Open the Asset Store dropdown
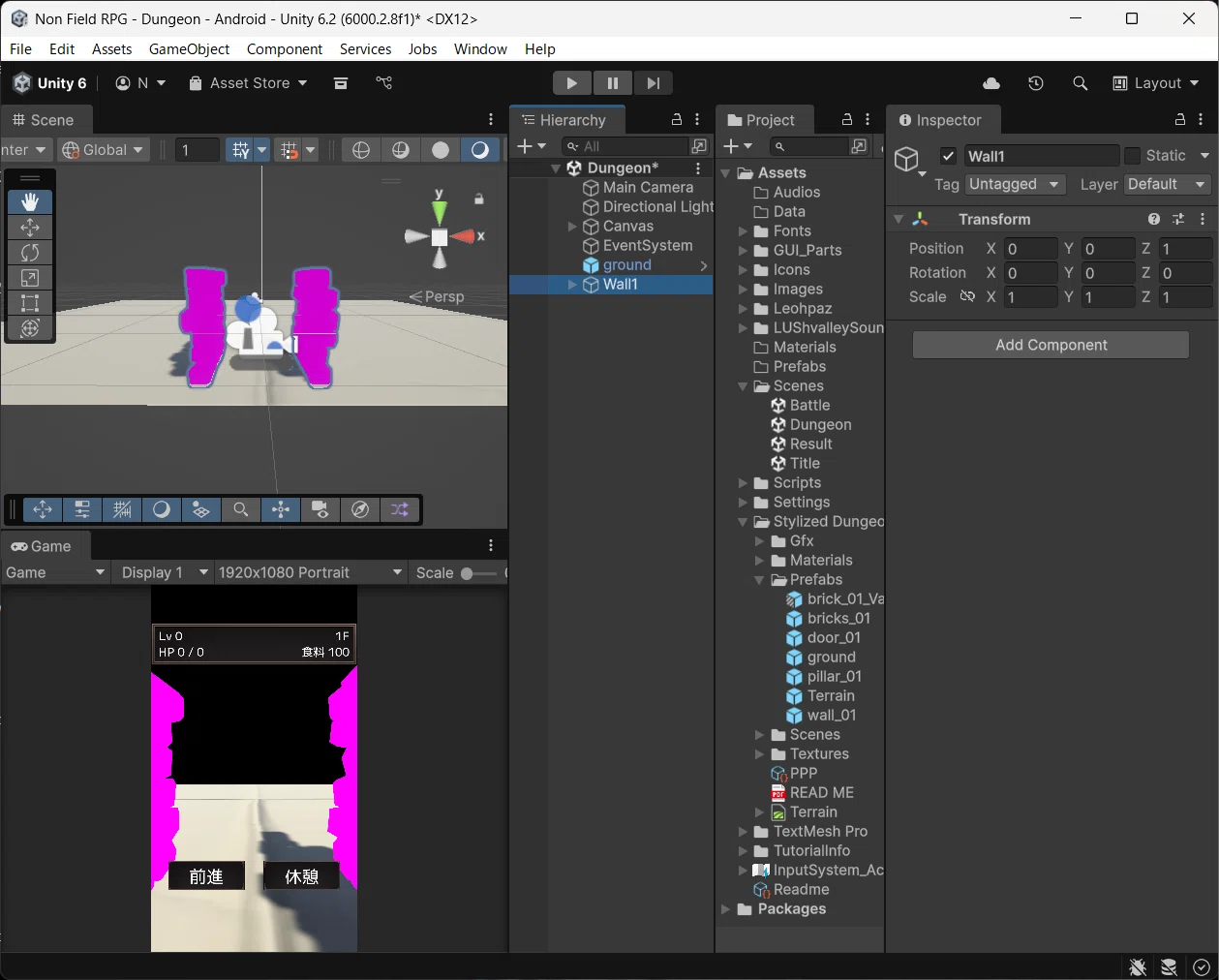 pos(248,83)
